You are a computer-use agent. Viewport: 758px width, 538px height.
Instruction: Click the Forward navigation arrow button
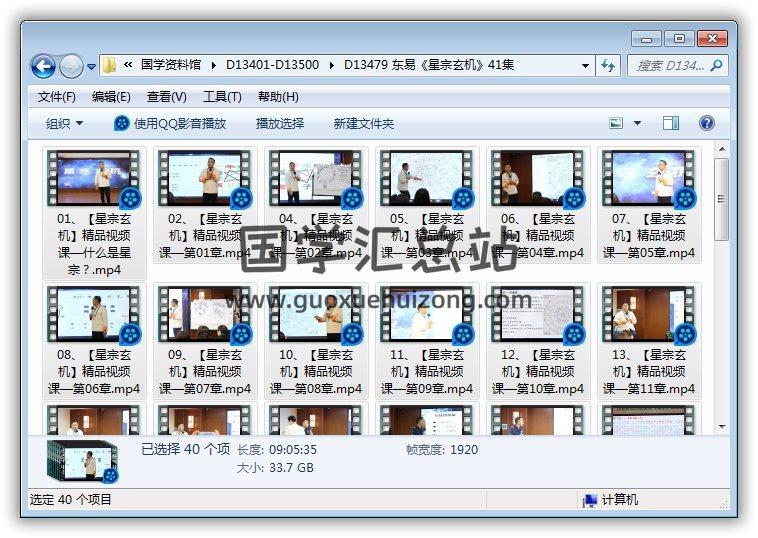(x=71, y=66)
